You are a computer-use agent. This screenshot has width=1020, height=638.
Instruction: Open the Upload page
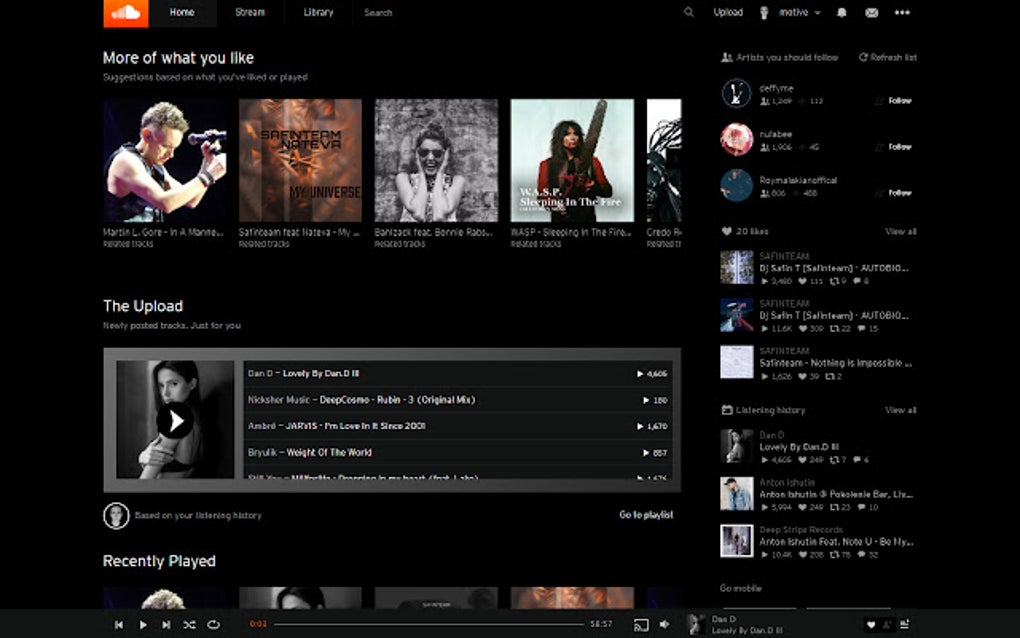tap(727, 12)
